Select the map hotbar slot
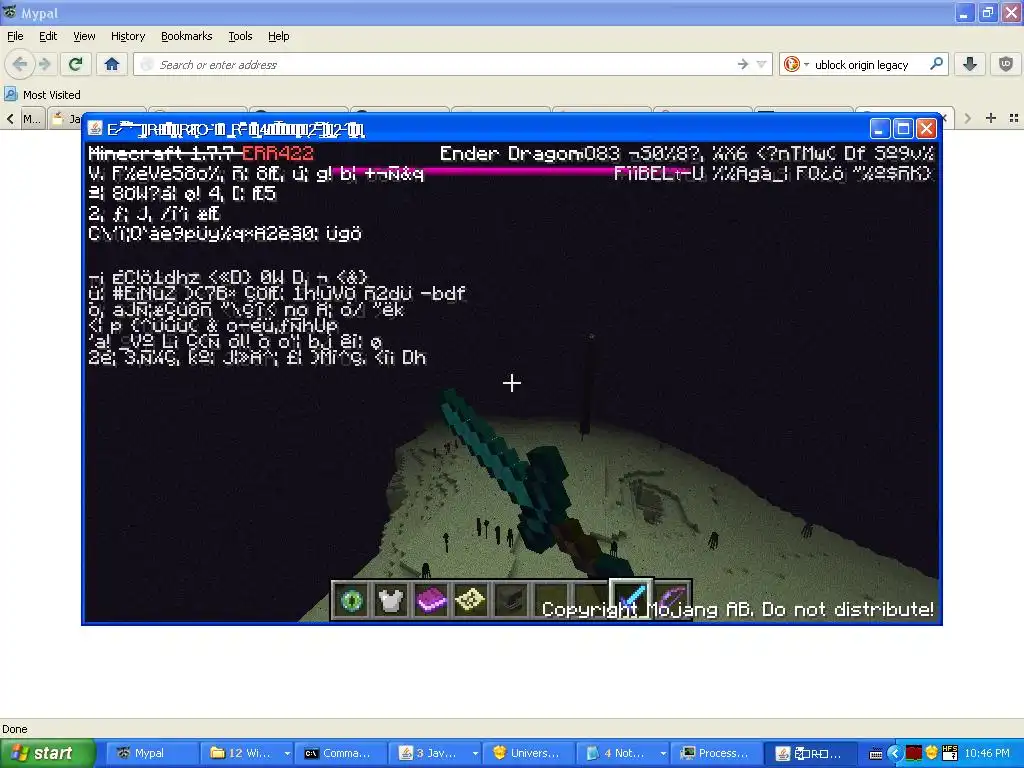 pos(470,599)
